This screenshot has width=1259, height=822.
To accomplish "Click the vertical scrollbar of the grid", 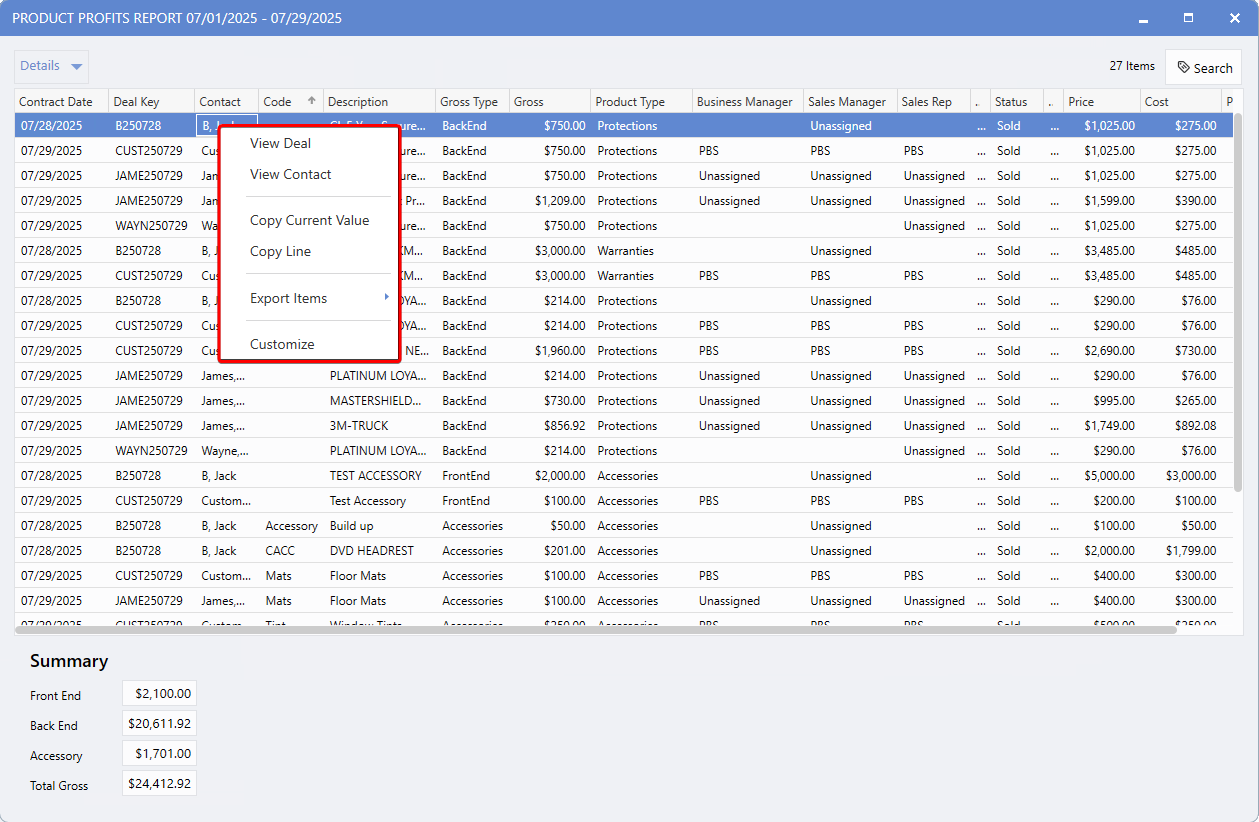I will pos(1236,300).
